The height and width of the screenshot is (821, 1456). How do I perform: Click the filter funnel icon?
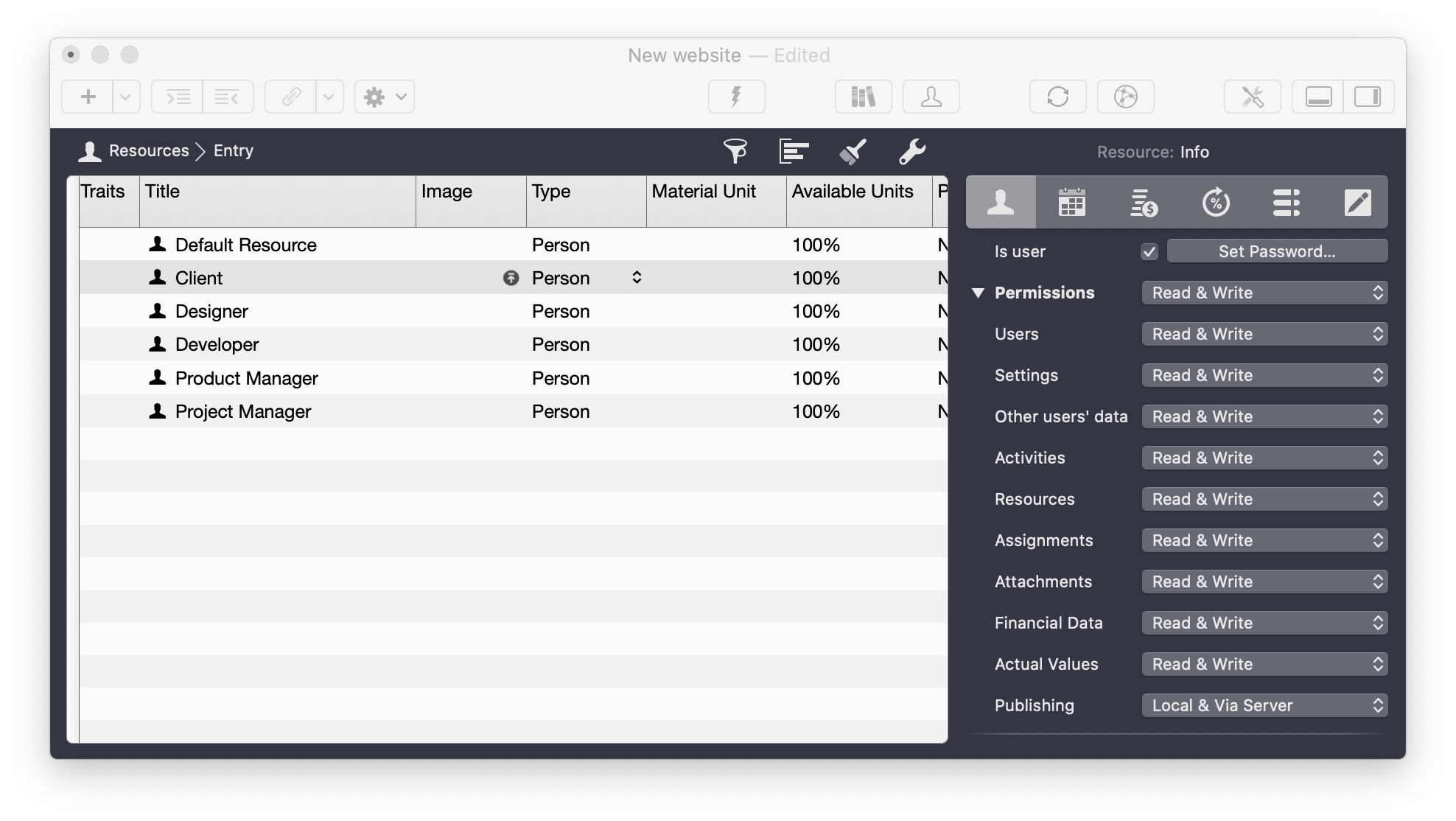(x=735, y=151)
